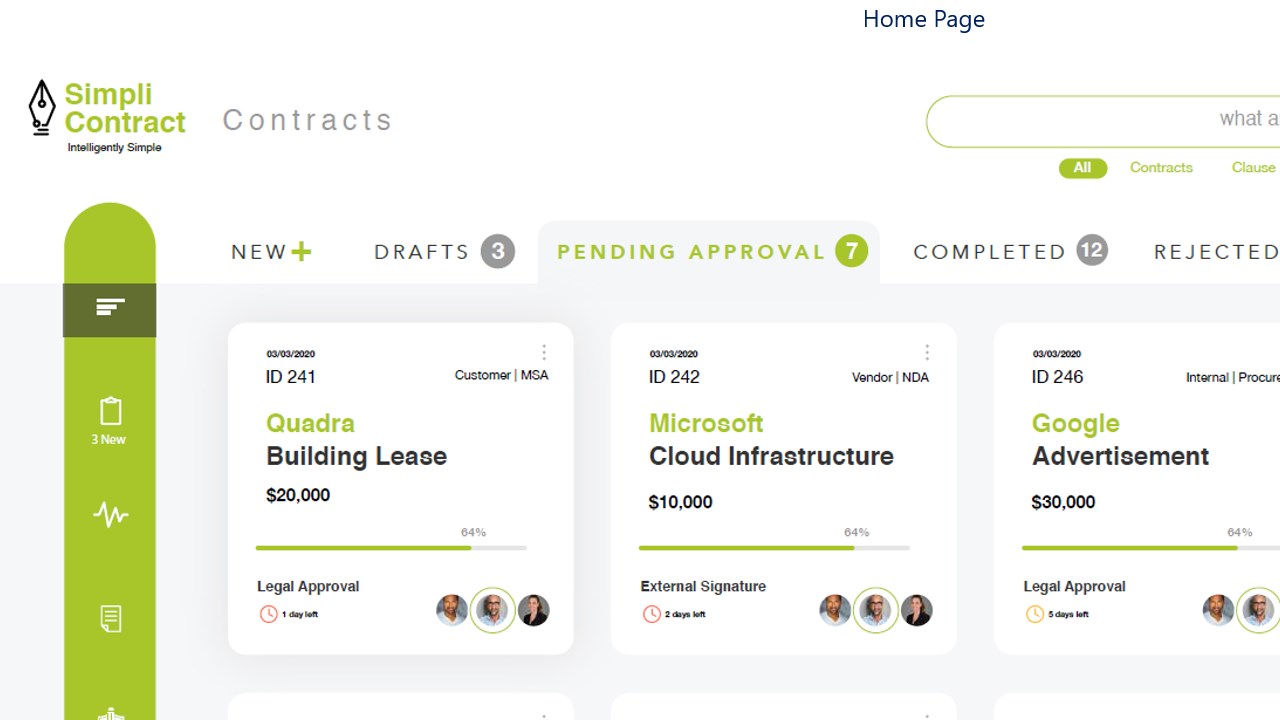
Task: Click the clock icon on Google card
Action: click(x=1035, y=614)
